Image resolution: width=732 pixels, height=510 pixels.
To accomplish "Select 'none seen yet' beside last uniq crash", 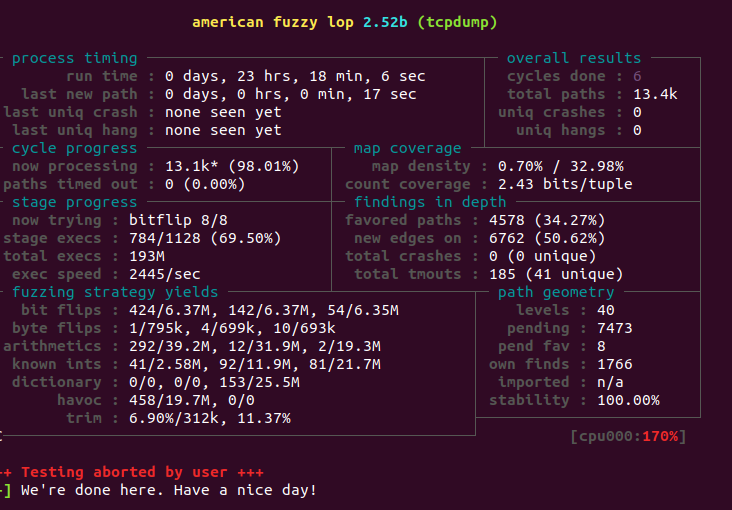I will (223, 112).
